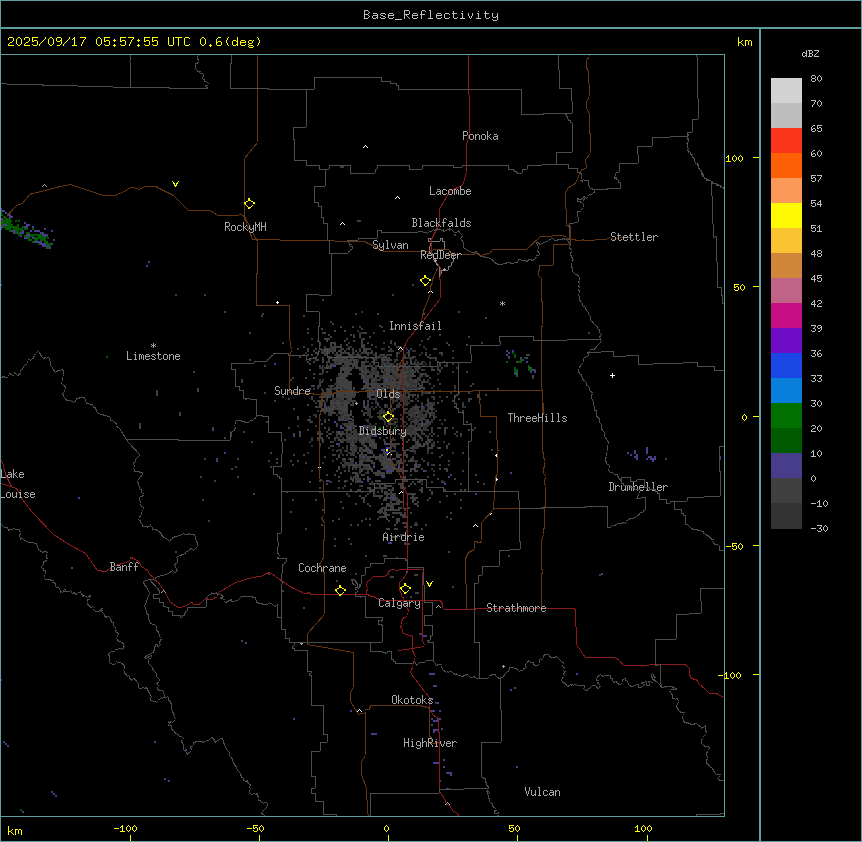Select the white plus marker northeast of ThreeHills

pyautogui.click(x=612, y=375)
